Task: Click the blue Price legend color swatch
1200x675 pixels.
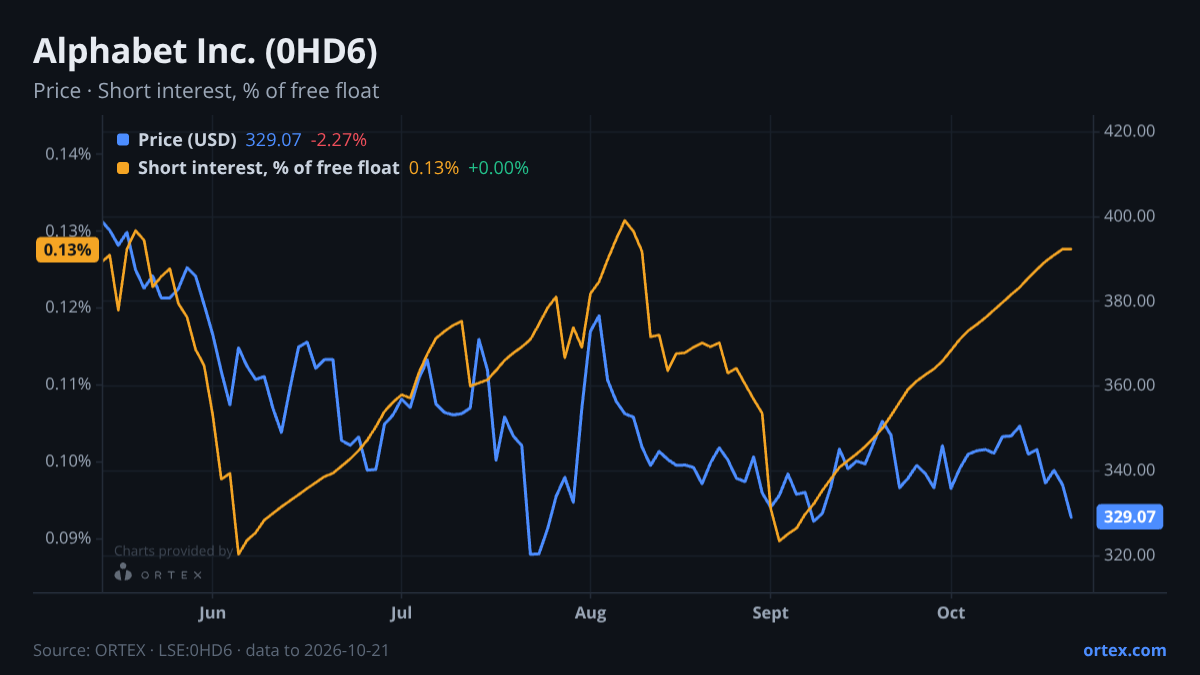Action: [x=123, y=139]
